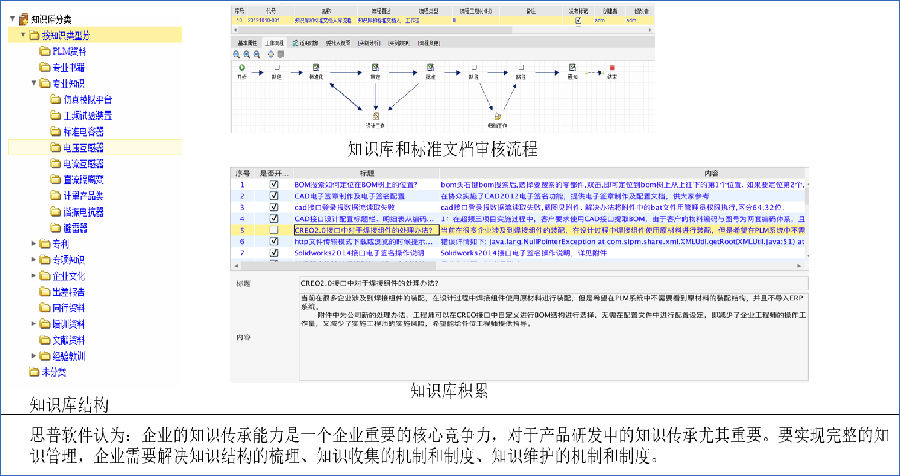This screenshot has height=476, width=900.
Task: Select the green start node in workflow
Action: tap(241, 68)
